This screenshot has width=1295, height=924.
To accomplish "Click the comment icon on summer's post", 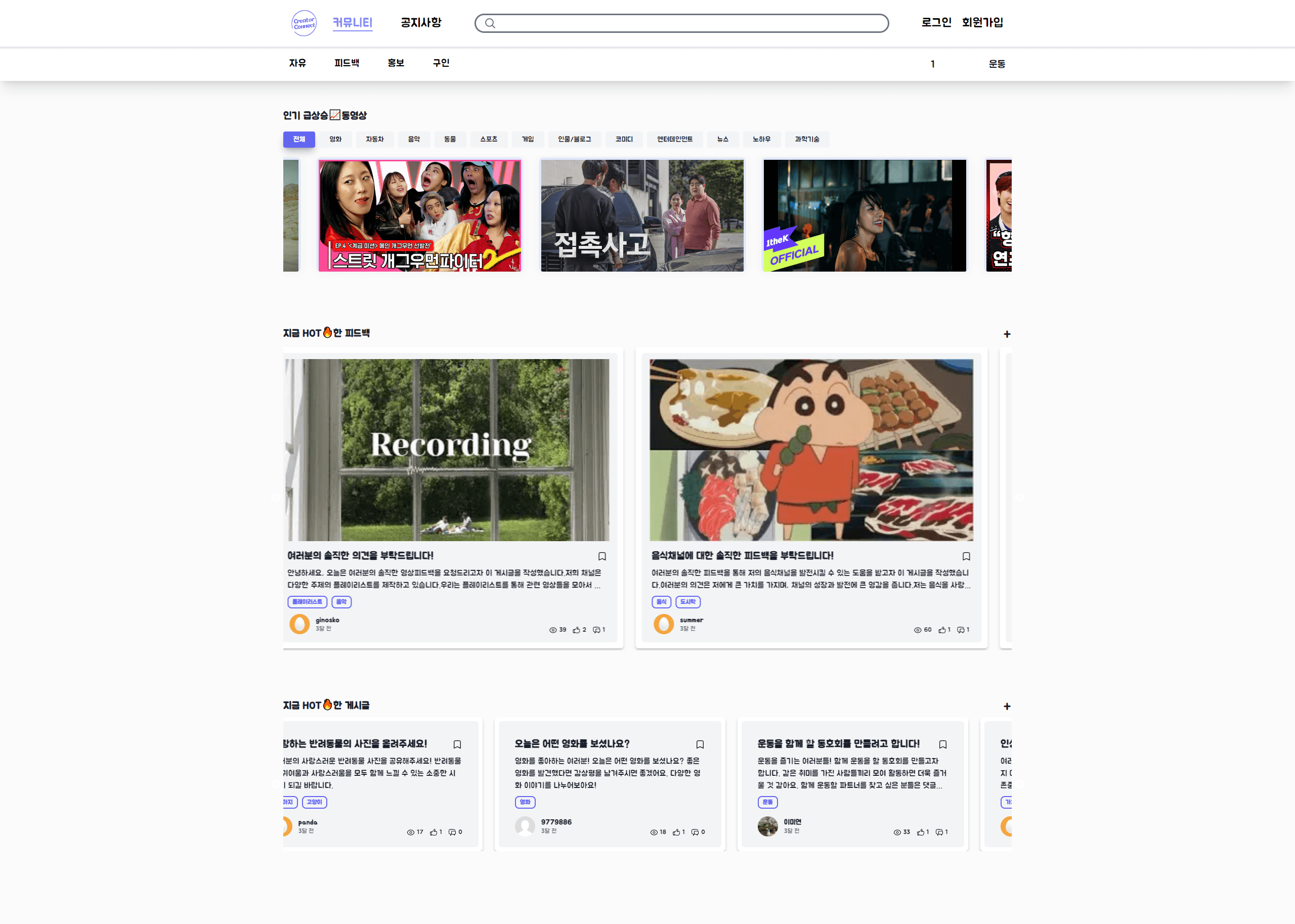I will coord(961,630).
